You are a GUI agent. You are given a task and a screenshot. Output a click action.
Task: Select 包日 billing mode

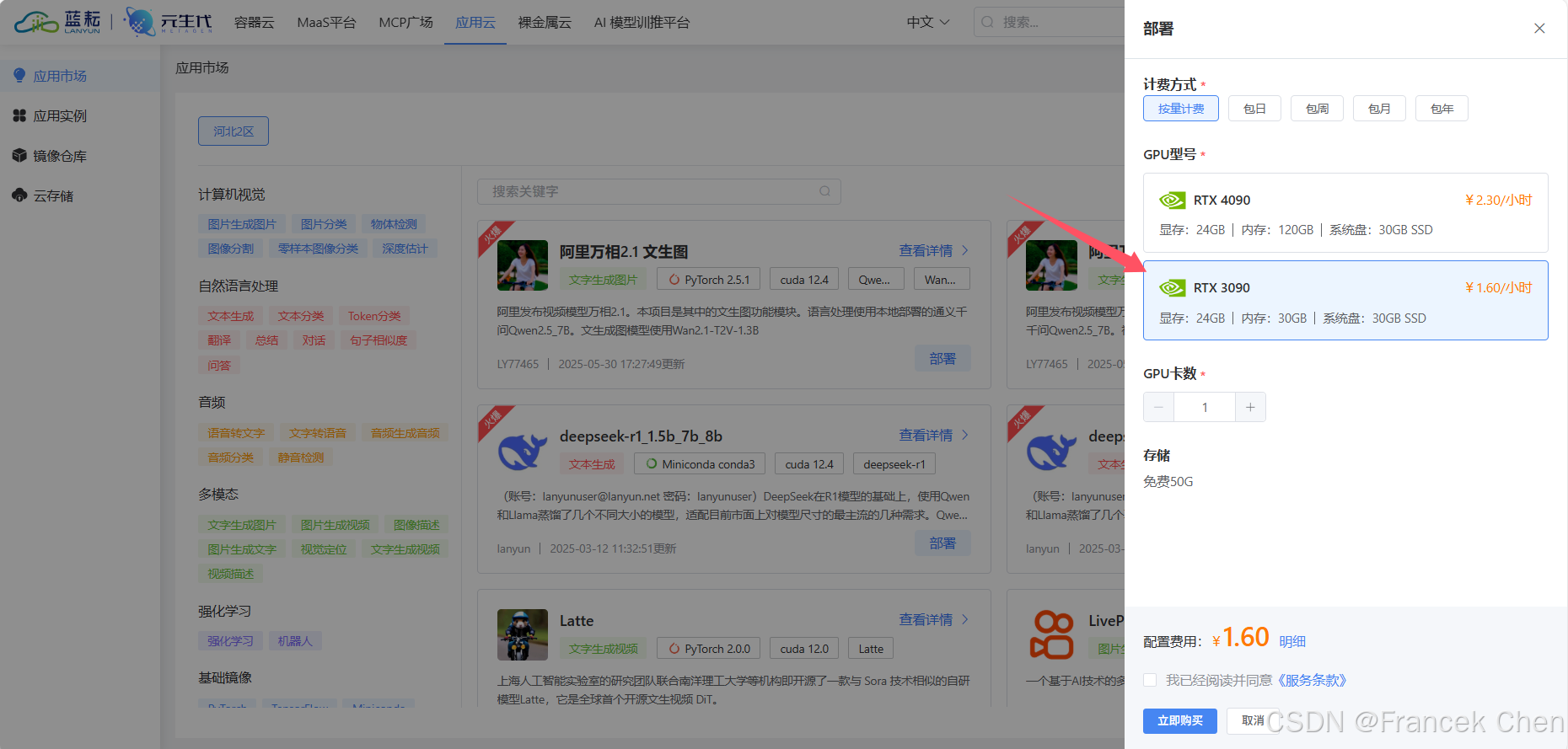tap(1254, 109)
